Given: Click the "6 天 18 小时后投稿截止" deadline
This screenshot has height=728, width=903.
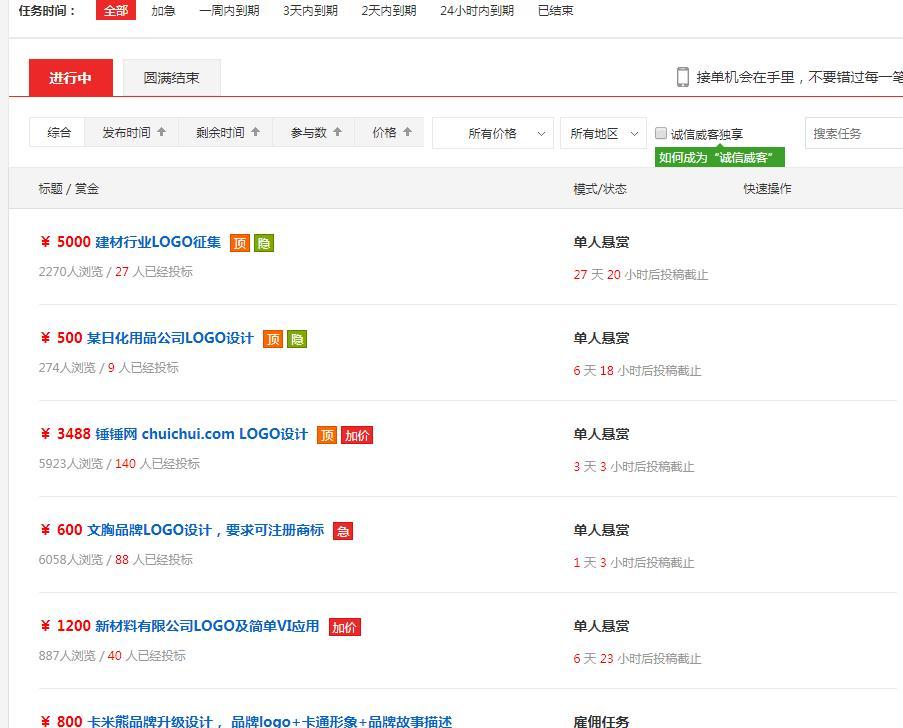Looking at the screenshot, I should click(637, 371).
